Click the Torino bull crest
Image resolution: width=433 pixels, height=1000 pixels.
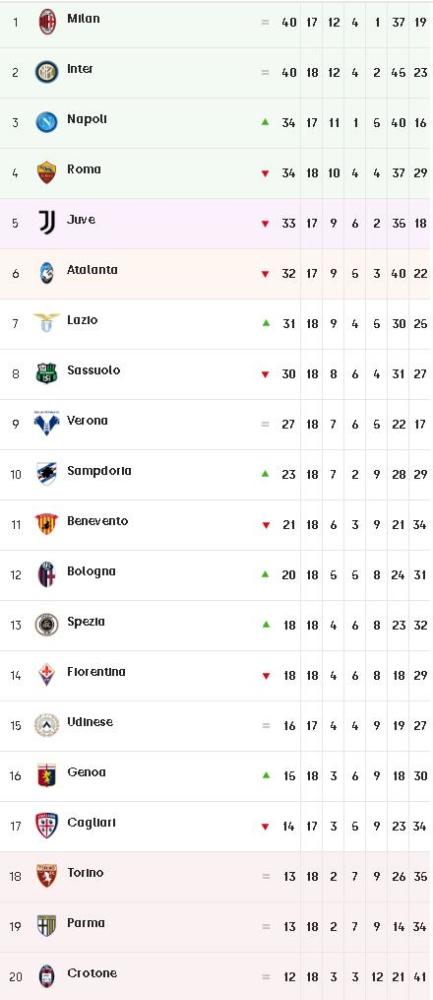pos(47,876)
